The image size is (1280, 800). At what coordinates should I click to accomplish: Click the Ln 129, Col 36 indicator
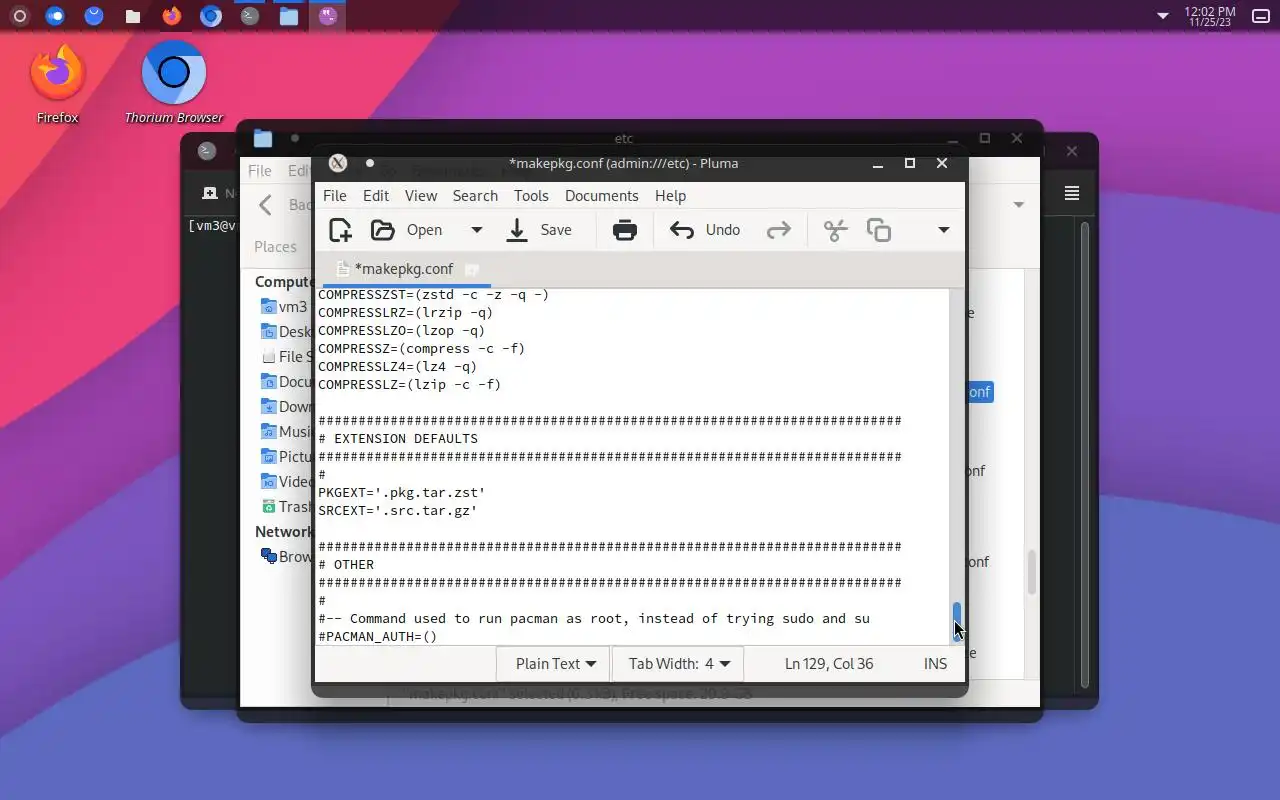tap(829, 663)
